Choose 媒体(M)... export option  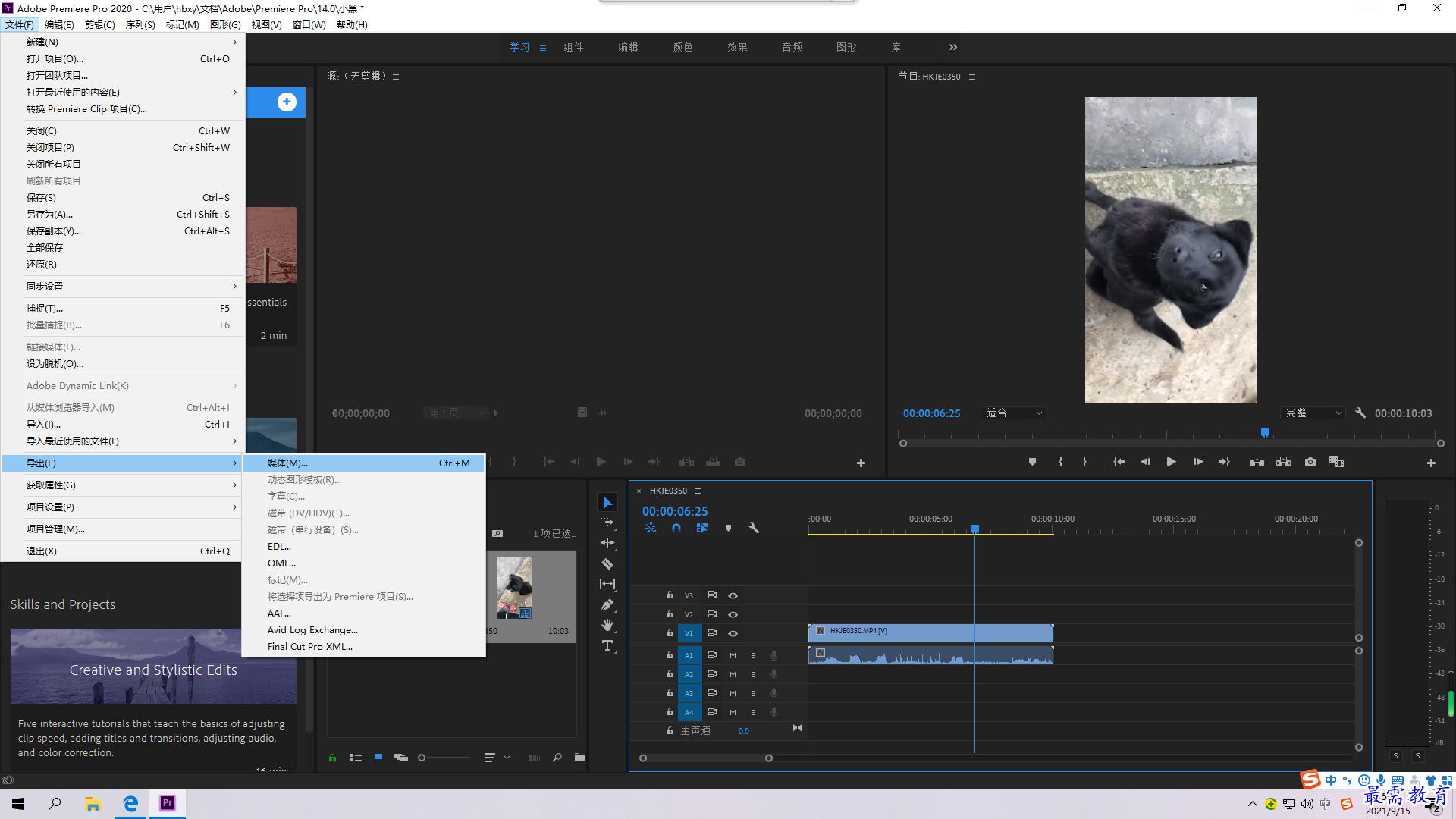tap(364, 463)
